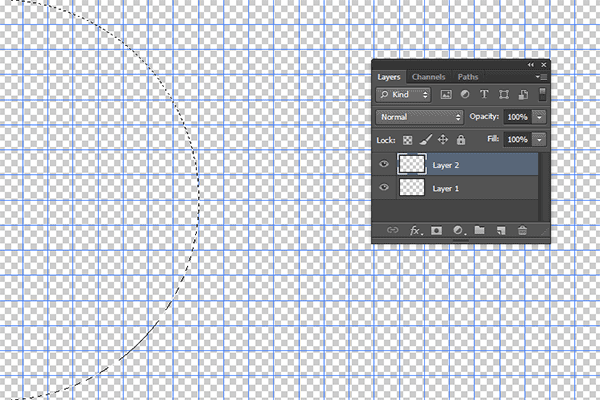Click the Fill 100% value field

[x=517, y=140]
